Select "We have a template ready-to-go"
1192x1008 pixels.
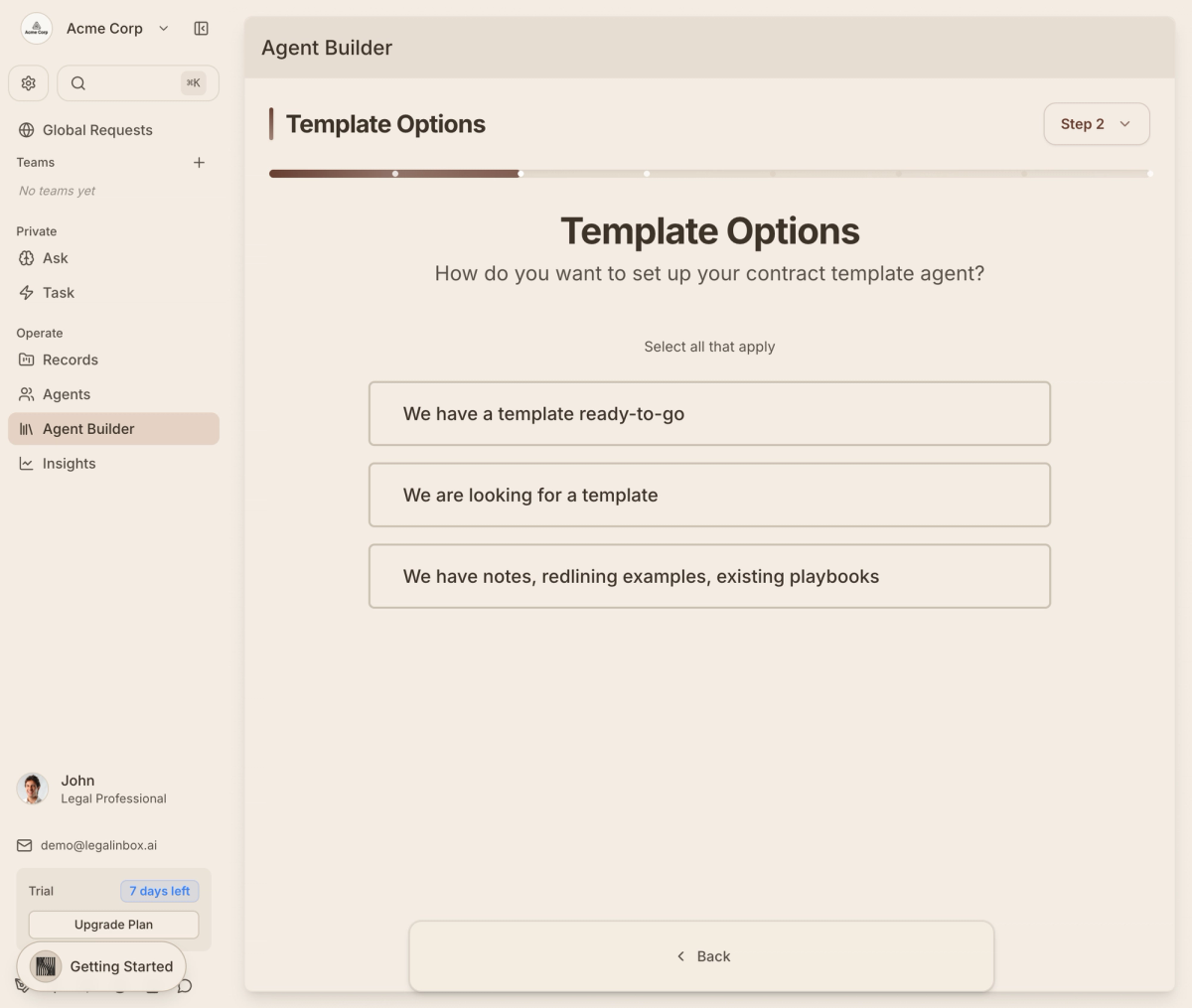tap(709, 414)
